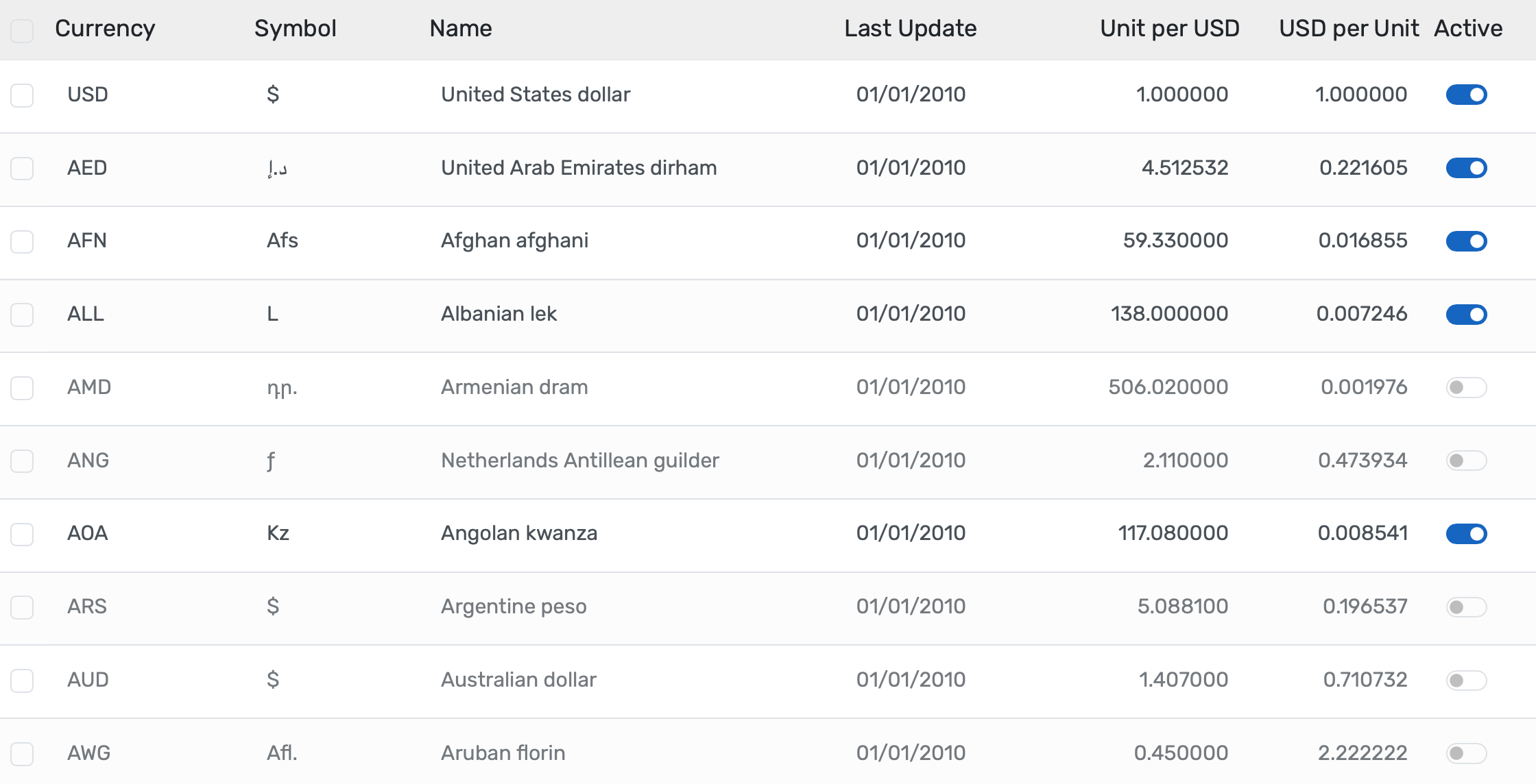1536x784 pixels.
Task: Activate the Australian dollar toggle
Action: click(1466, 680)
